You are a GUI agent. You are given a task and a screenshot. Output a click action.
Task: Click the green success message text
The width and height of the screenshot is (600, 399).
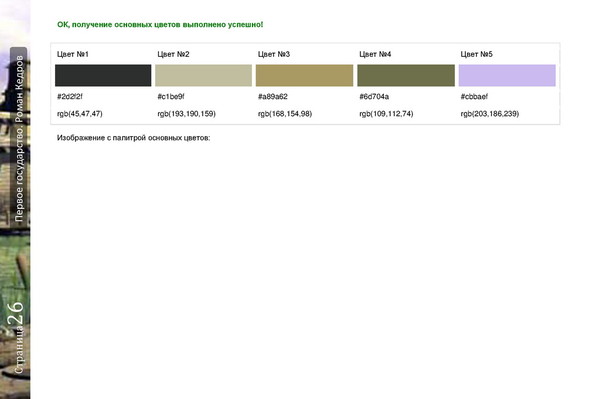160,24
